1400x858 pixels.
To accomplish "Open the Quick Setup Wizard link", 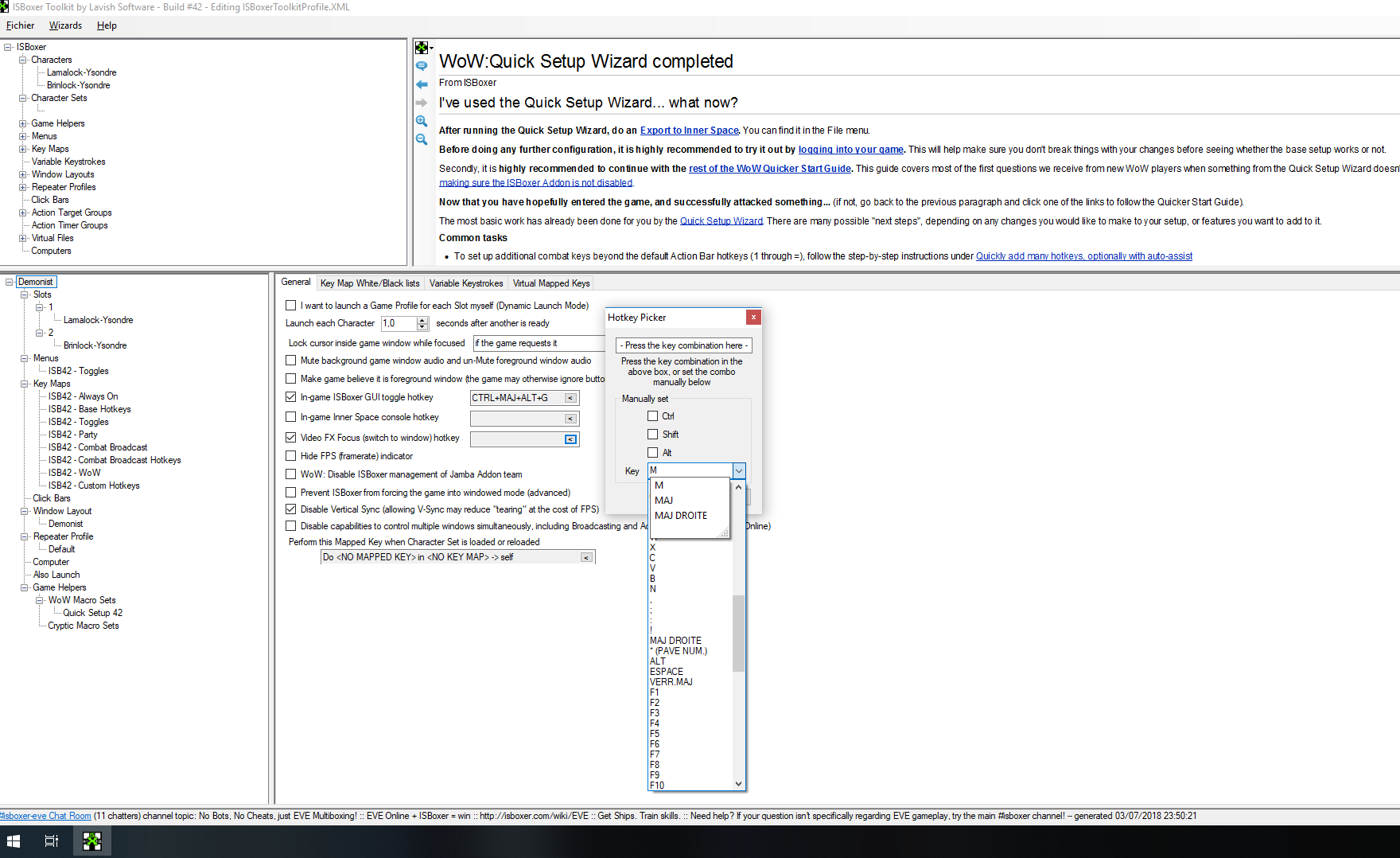I will [721, 221].
